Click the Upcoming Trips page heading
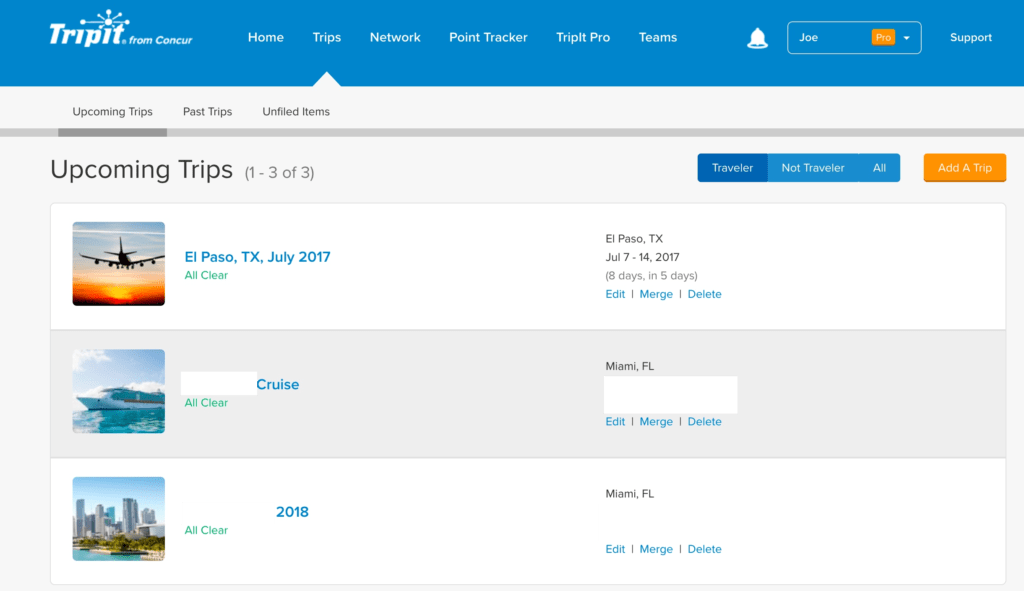Screen dimensions: 1024x591 click(x=142, y=170)
